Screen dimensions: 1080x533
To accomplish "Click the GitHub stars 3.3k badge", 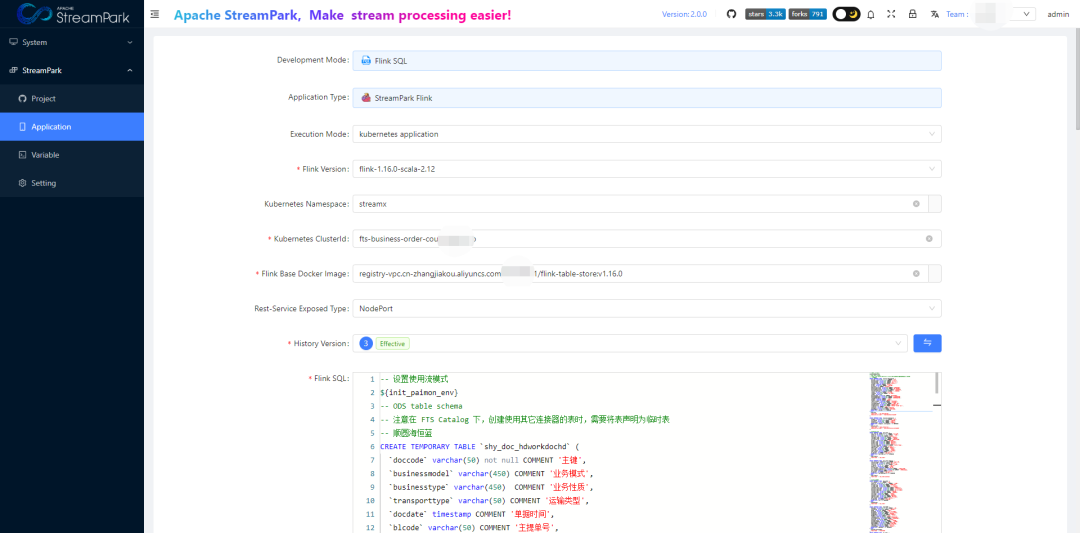I will (765, 14).
